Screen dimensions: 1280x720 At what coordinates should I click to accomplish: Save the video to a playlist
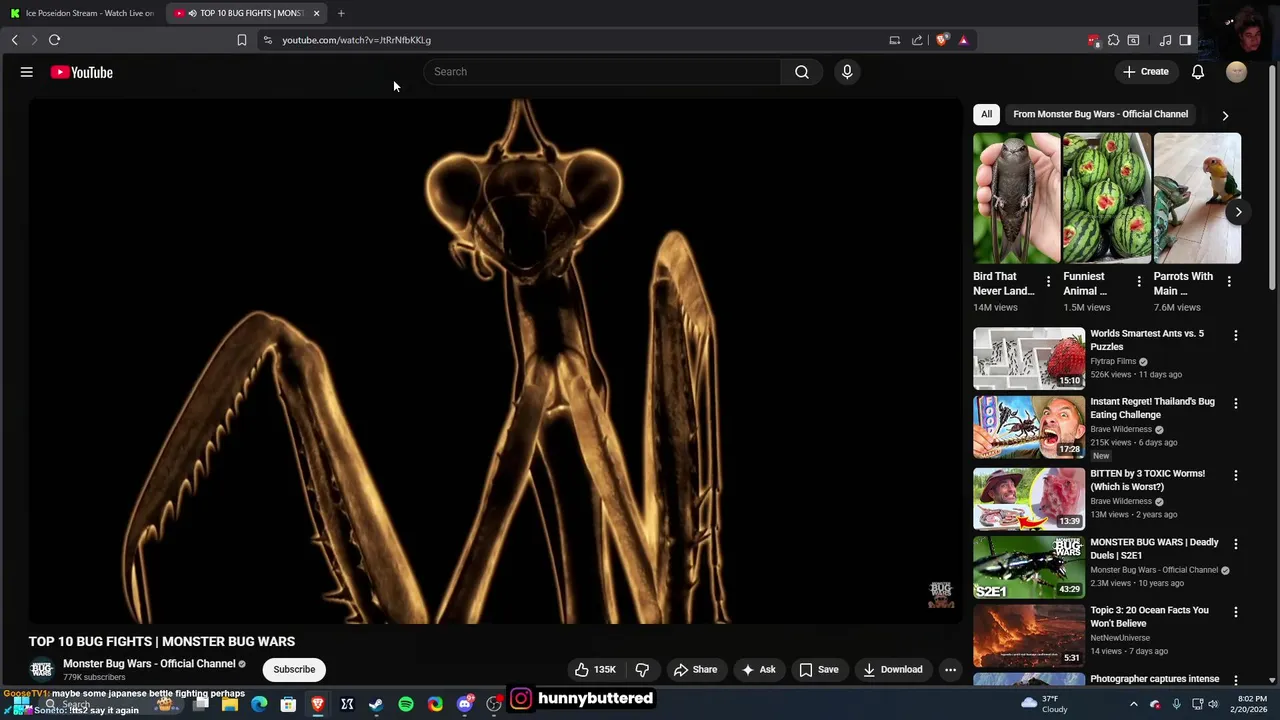(818, 669)
